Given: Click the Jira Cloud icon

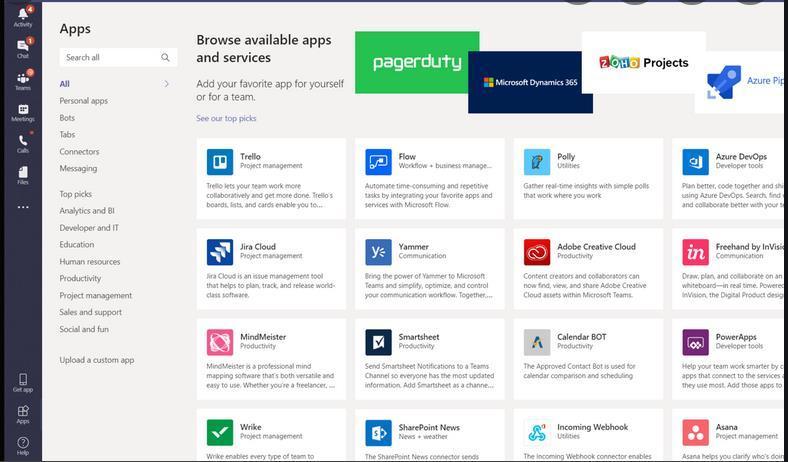Looking at the screenshot, I should [x=220, y=252].
